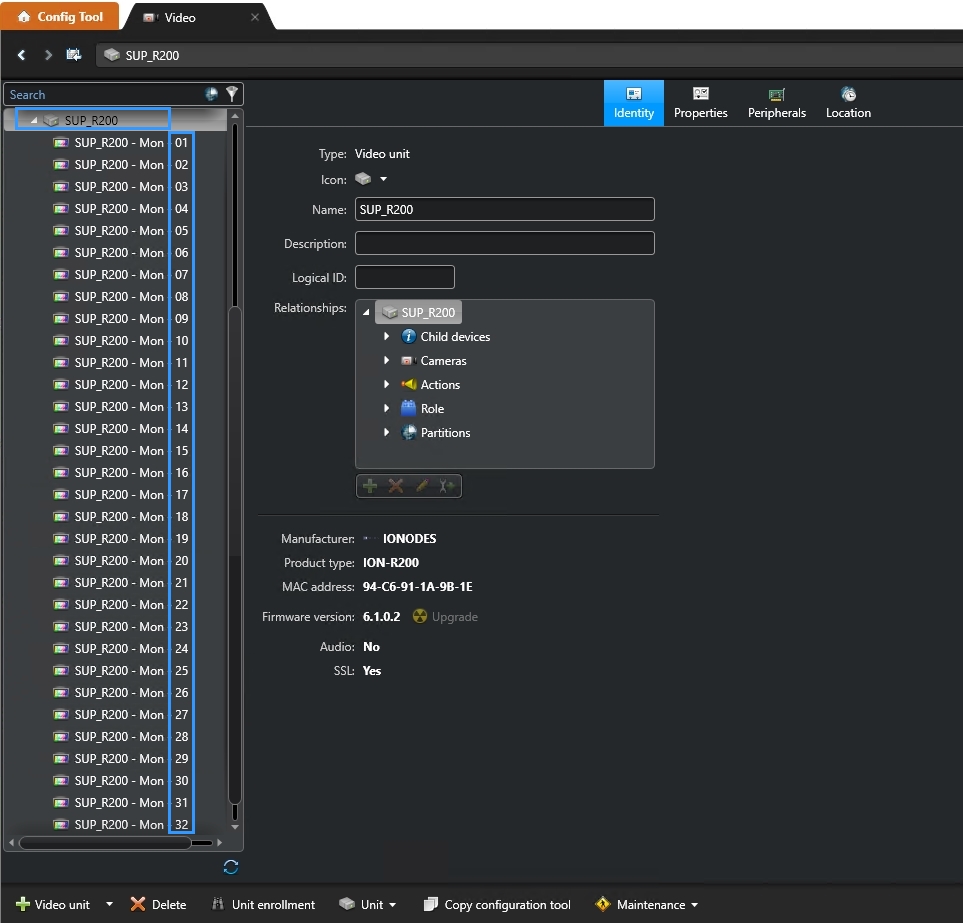963x923 pixels.
Task: Switch to the Properties tab
Action: (x=700, y=103)
